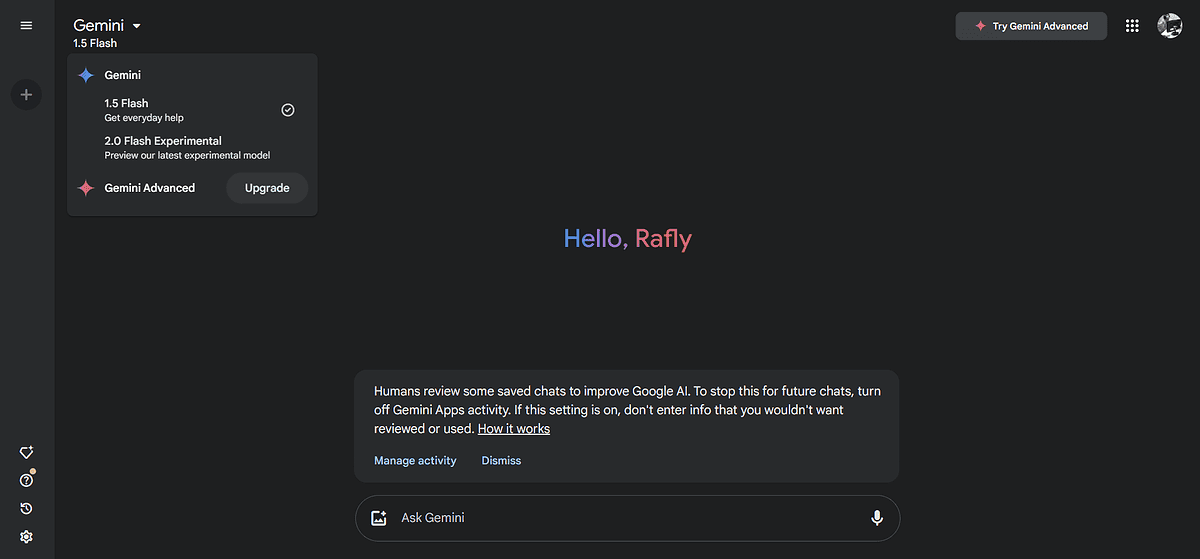Viewport: 1200px width, 559px height.
Task: Click the Try Gemini Advanced button
Action: point(1031,26)
